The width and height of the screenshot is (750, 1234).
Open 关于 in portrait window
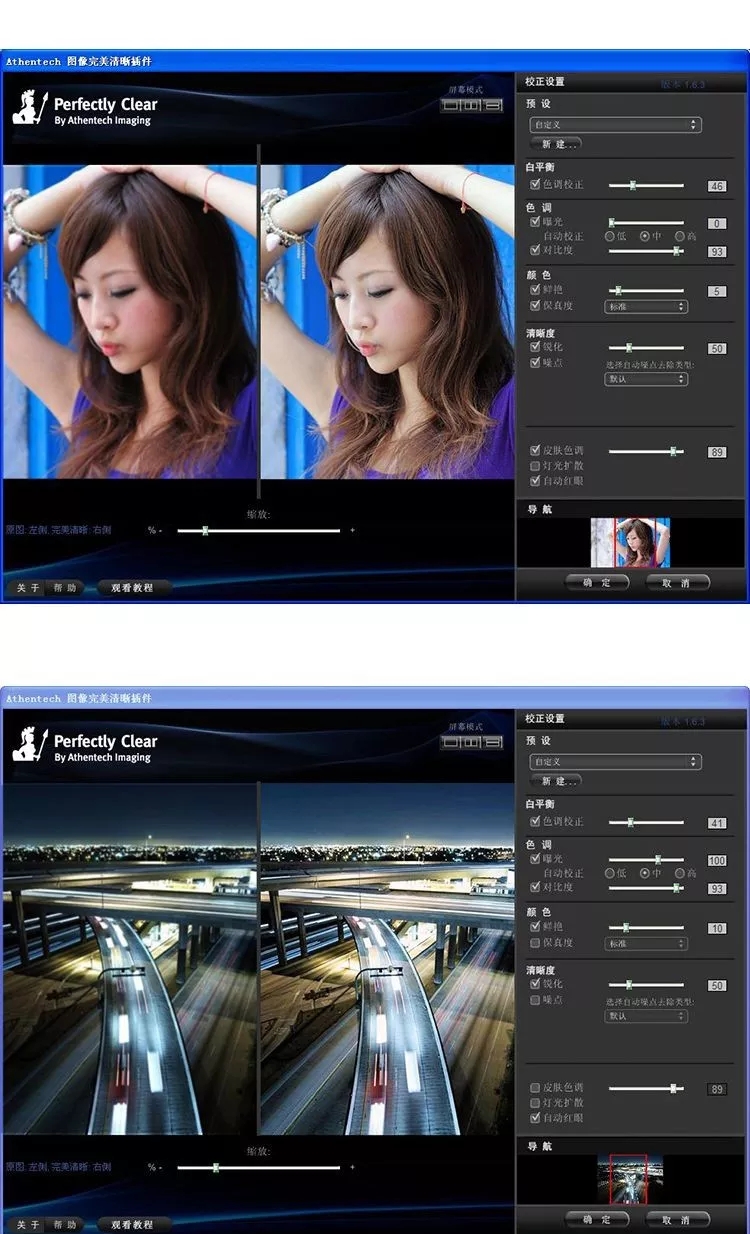[29, 588]
